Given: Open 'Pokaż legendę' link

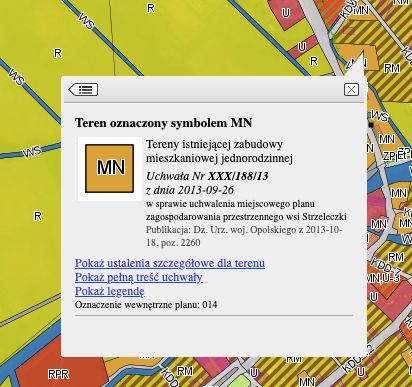Looking at the screenshot, I should tap(110, 291).
